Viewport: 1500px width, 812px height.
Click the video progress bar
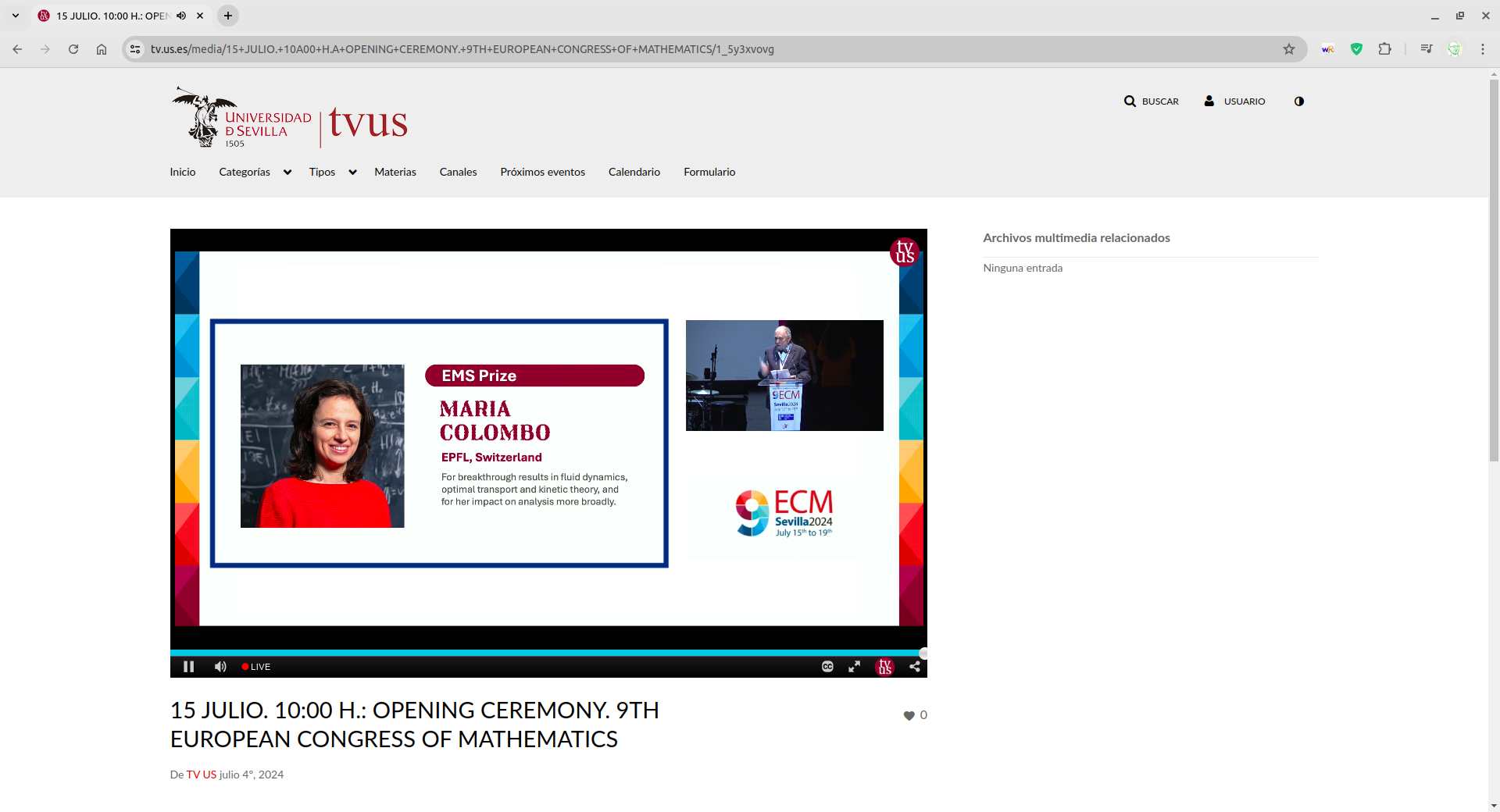[547, 653]
